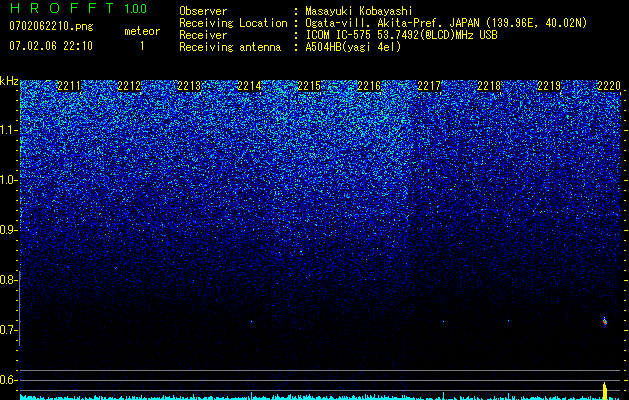Screen dimensions: 629x400
Task: Click the 2213 time marker
Action: pos(189,86)
